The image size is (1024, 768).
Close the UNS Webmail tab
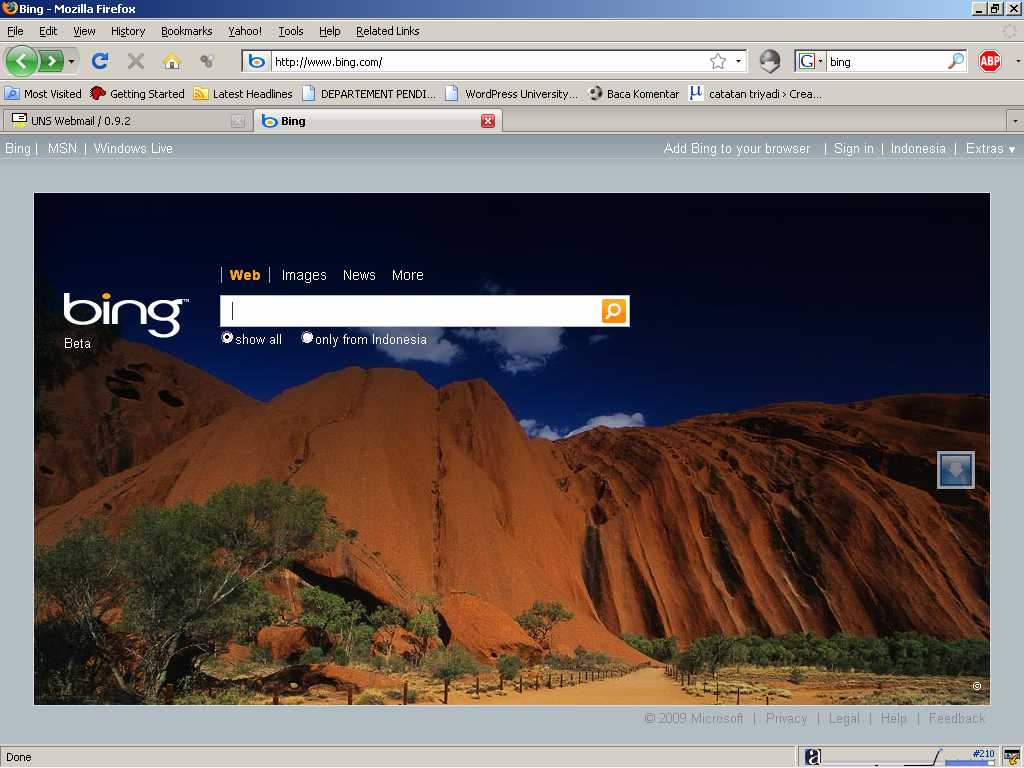point(238,121)
